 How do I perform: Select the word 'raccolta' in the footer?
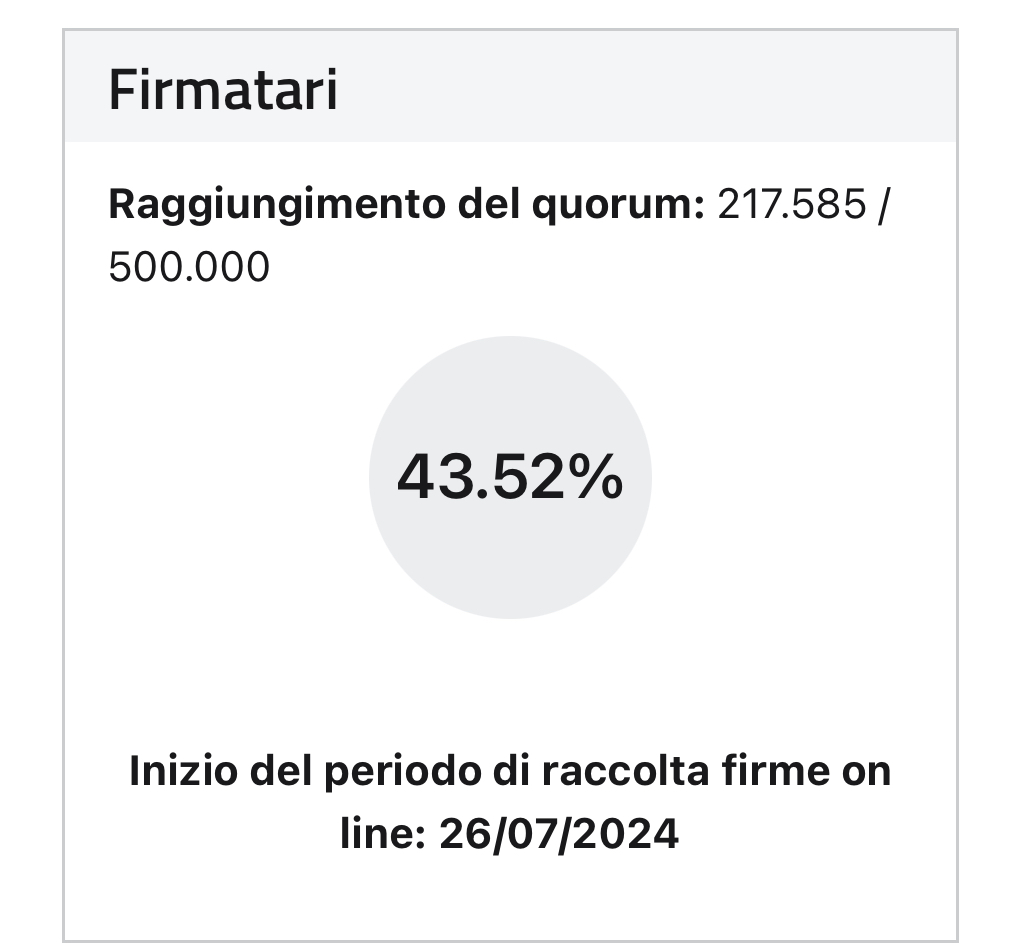[625, 771]
